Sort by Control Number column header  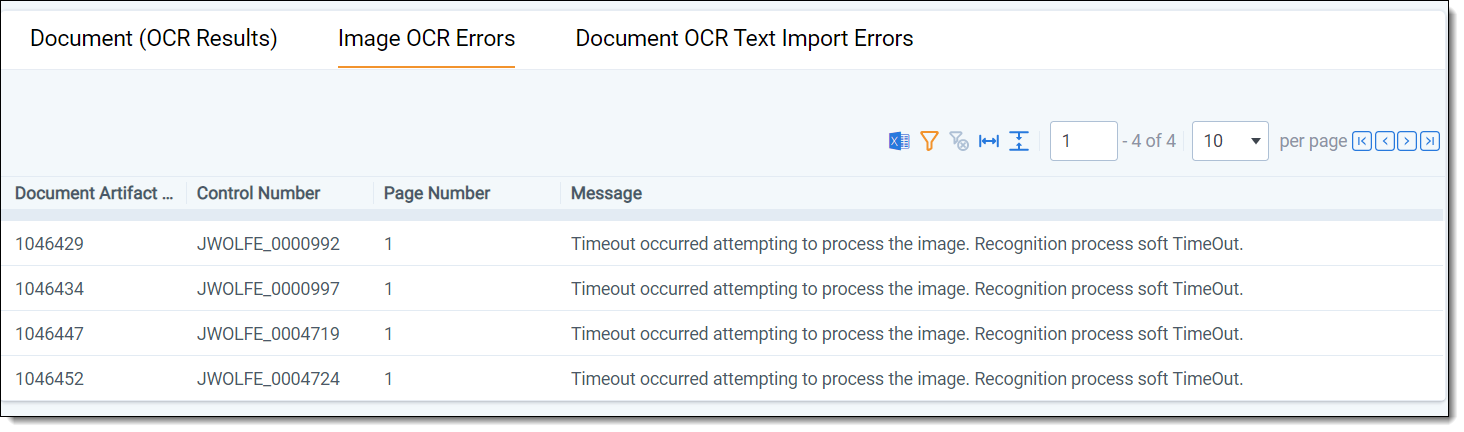tap(258, 194)
